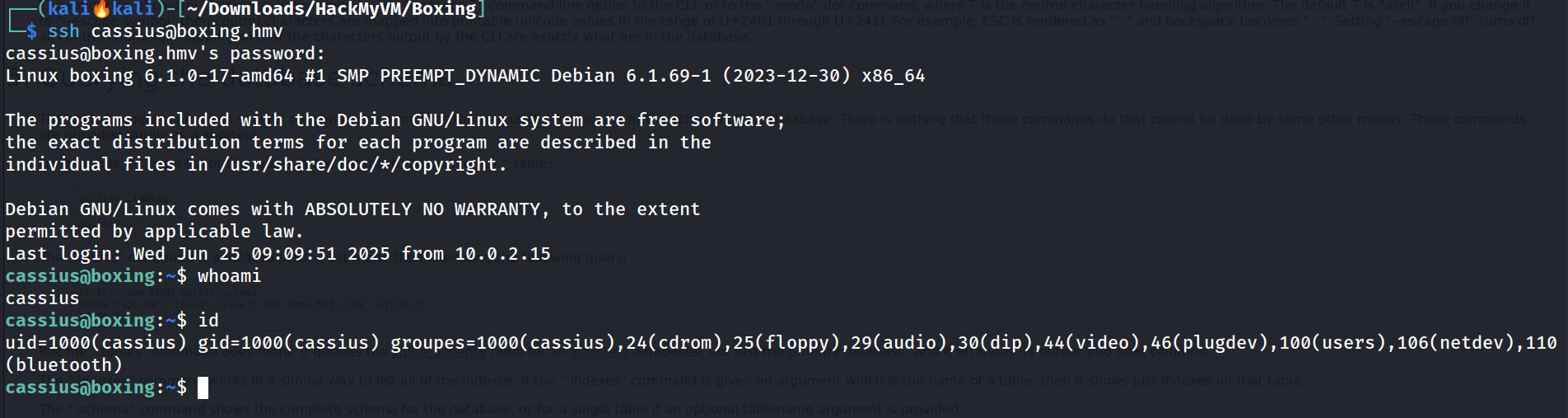Click the flame icon in Kali prompt
1568x418 pixels.
click(101, 9)
